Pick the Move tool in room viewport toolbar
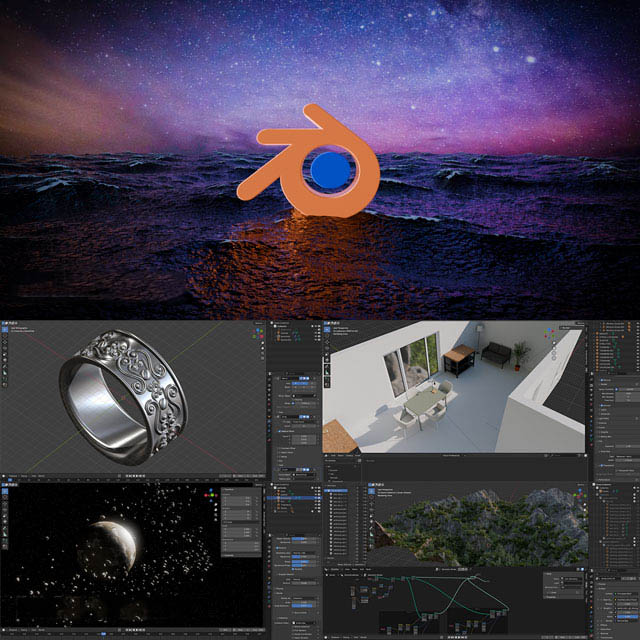The image size is (640, 640). pyautogui.click(x=327, y=342)
